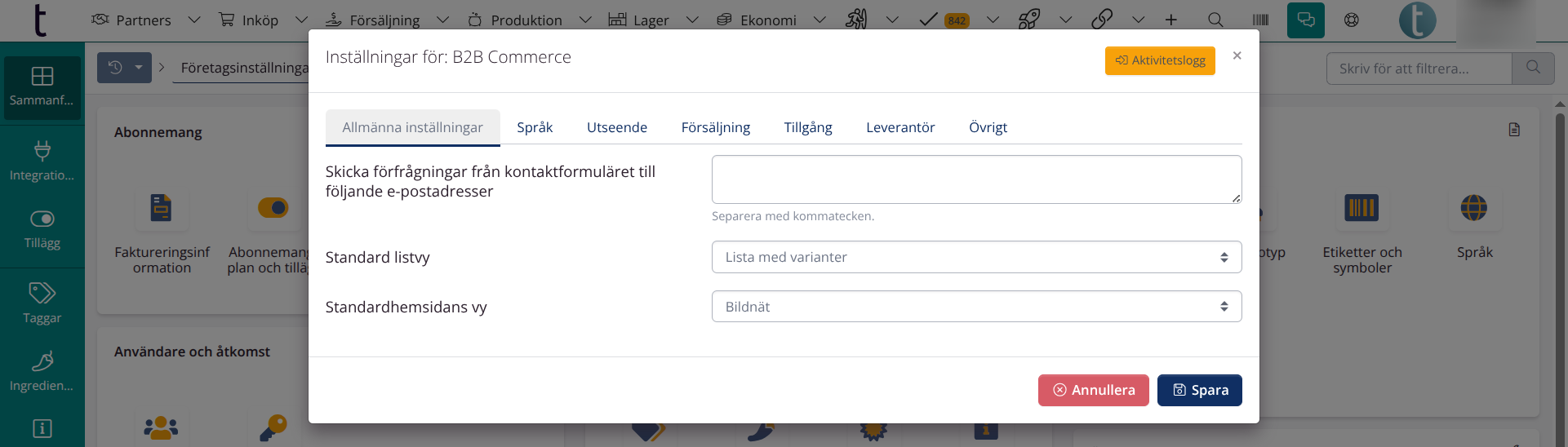Click the t logo in the top-left corner
This screenshot has height=447, width=1568.
click(x=39, y=20)
